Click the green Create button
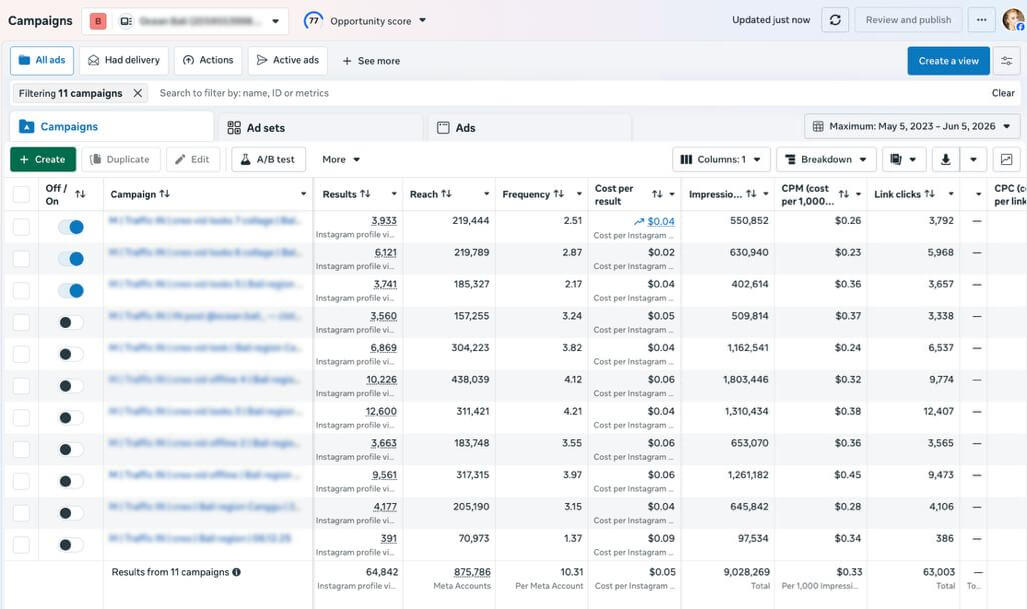Viewport: 1027px width, 609px height. click(x=43, y=159)
